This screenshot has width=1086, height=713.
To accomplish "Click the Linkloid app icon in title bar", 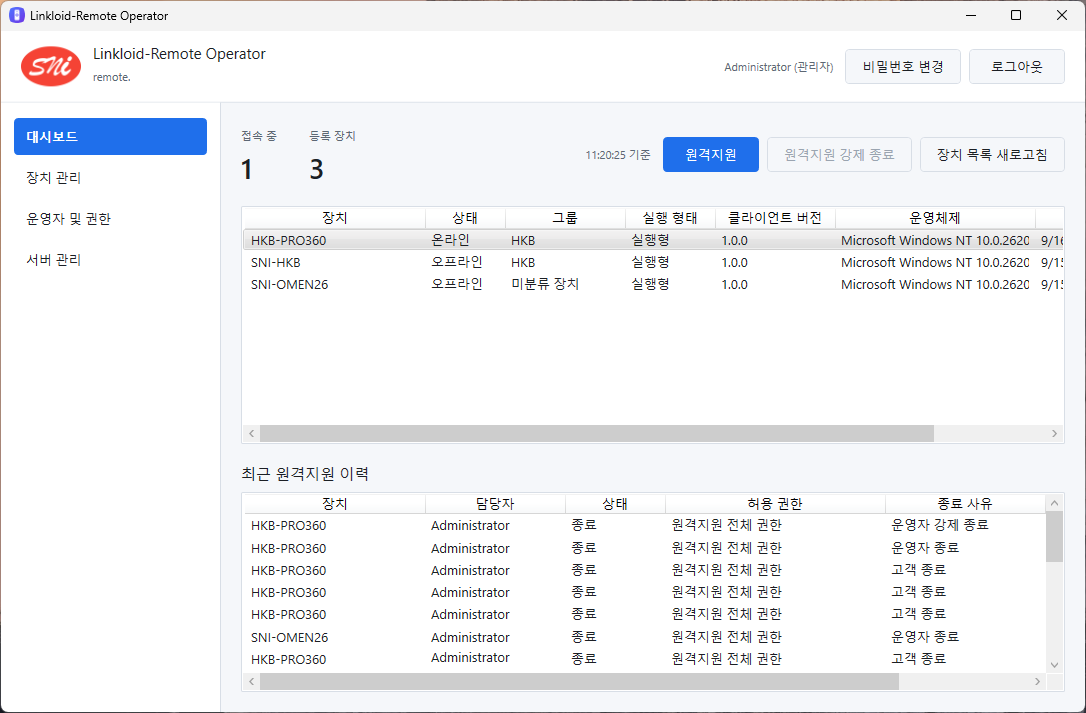I will 17,15.
